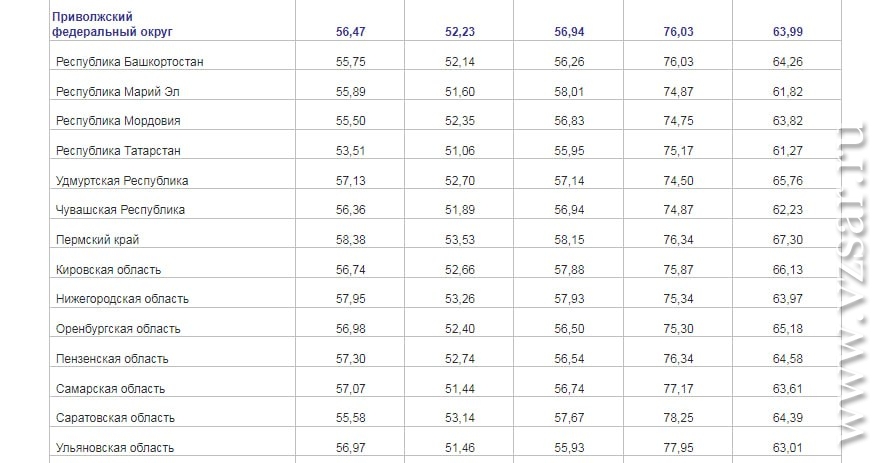Select the Чувашская Республика row label

click(120, 210)
